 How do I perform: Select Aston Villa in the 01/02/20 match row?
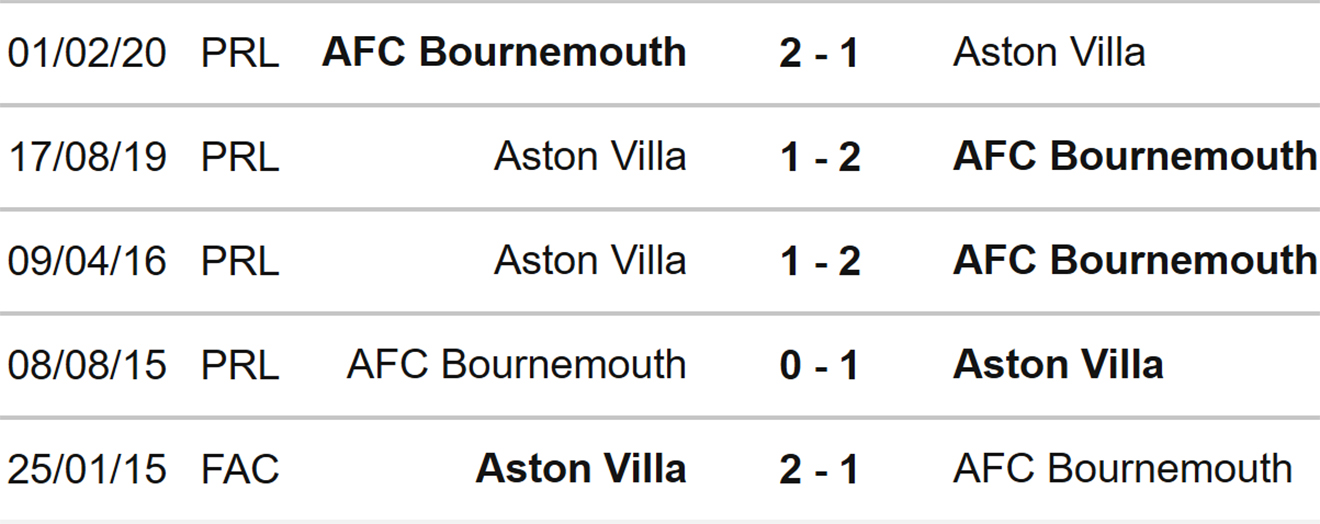1049,53
